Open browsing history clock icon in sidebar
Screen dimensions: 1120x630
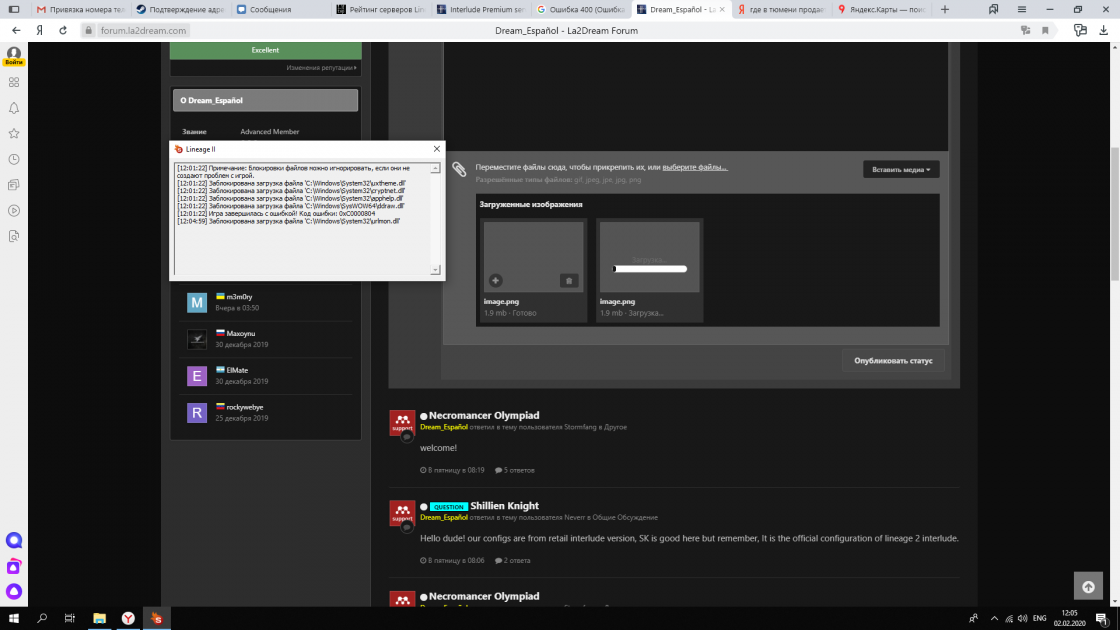pyautogui.click(x=14, y=159)
